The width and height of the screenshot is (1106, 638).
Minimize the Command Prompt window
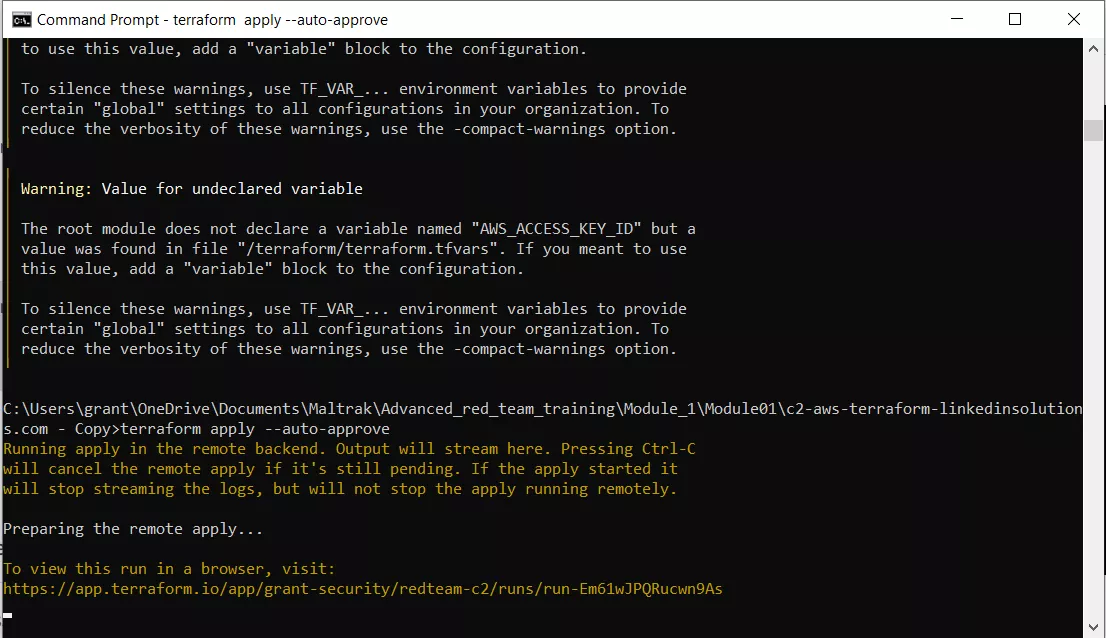coord(956,19)
